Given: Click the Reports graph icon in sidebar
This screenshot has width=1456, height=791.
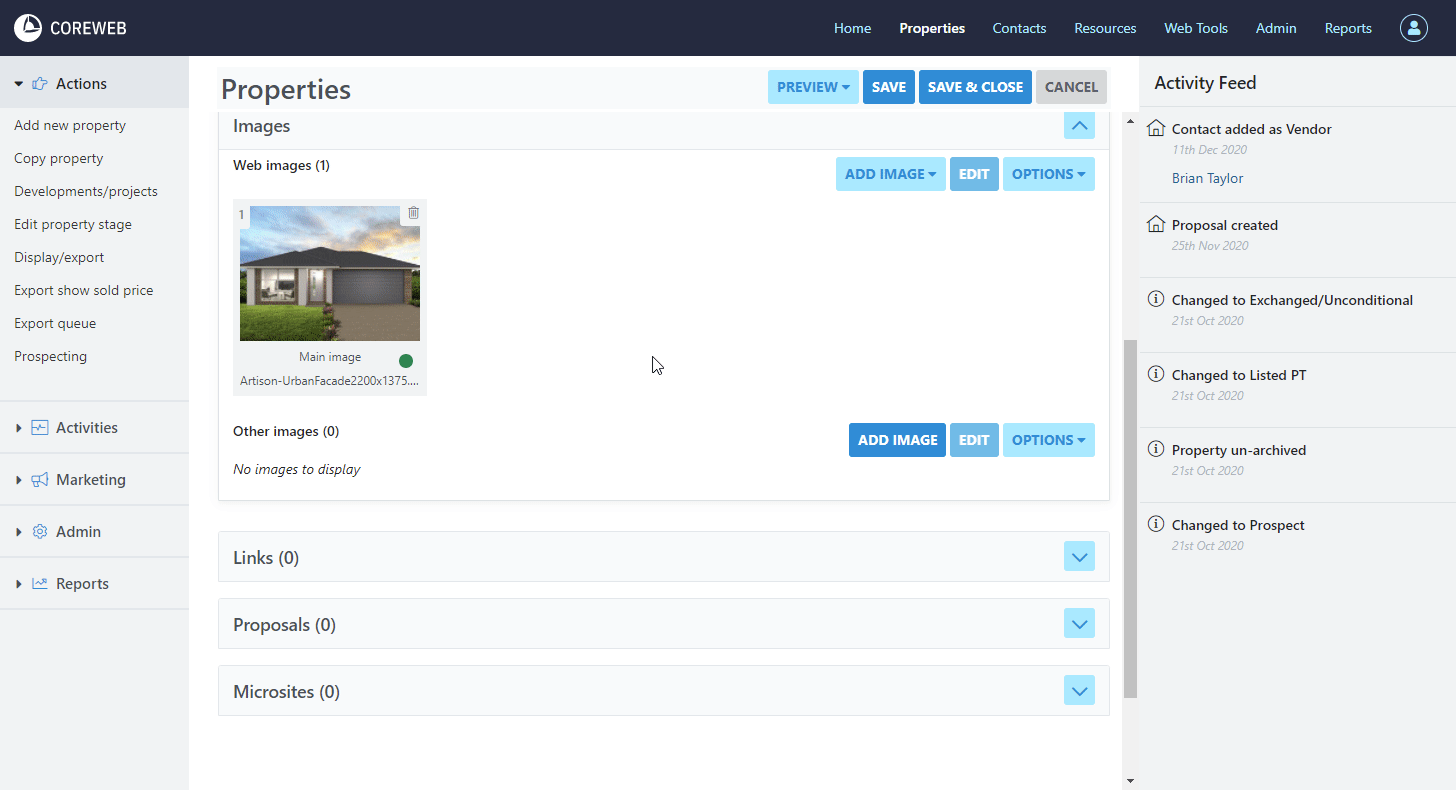Looking at the screenshot, I should pyautogui.click(x=40, y=584).
